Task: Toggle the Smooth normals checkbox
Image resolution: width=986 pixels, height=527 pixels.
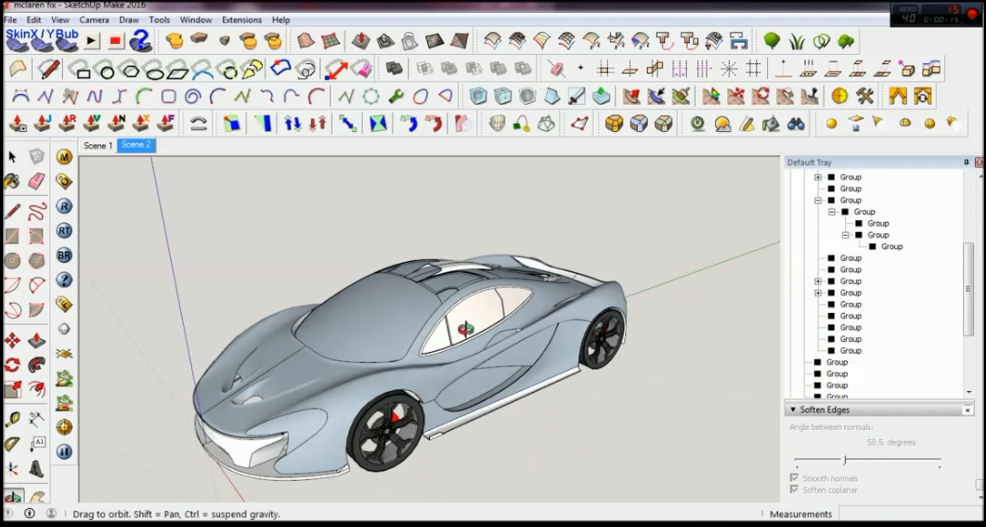Action: (794, 479)
